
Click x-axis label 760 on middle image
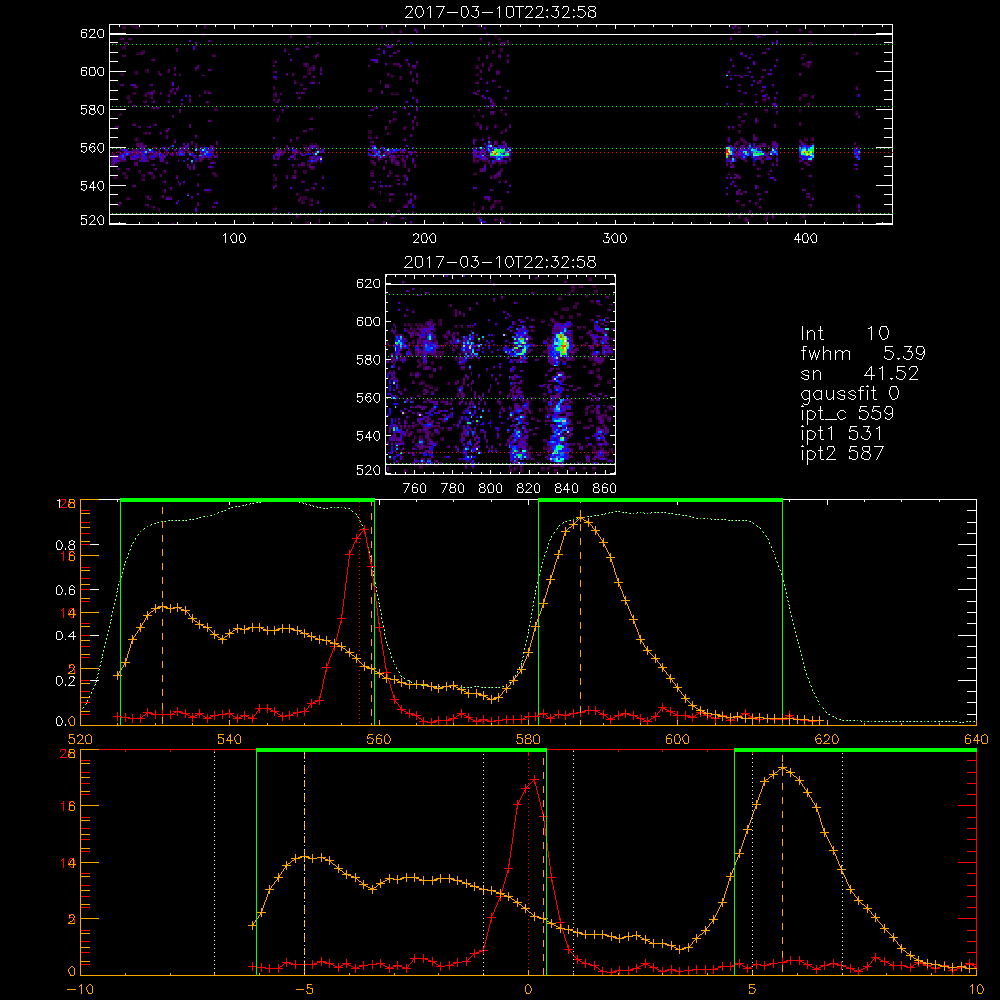coord(415,489)
